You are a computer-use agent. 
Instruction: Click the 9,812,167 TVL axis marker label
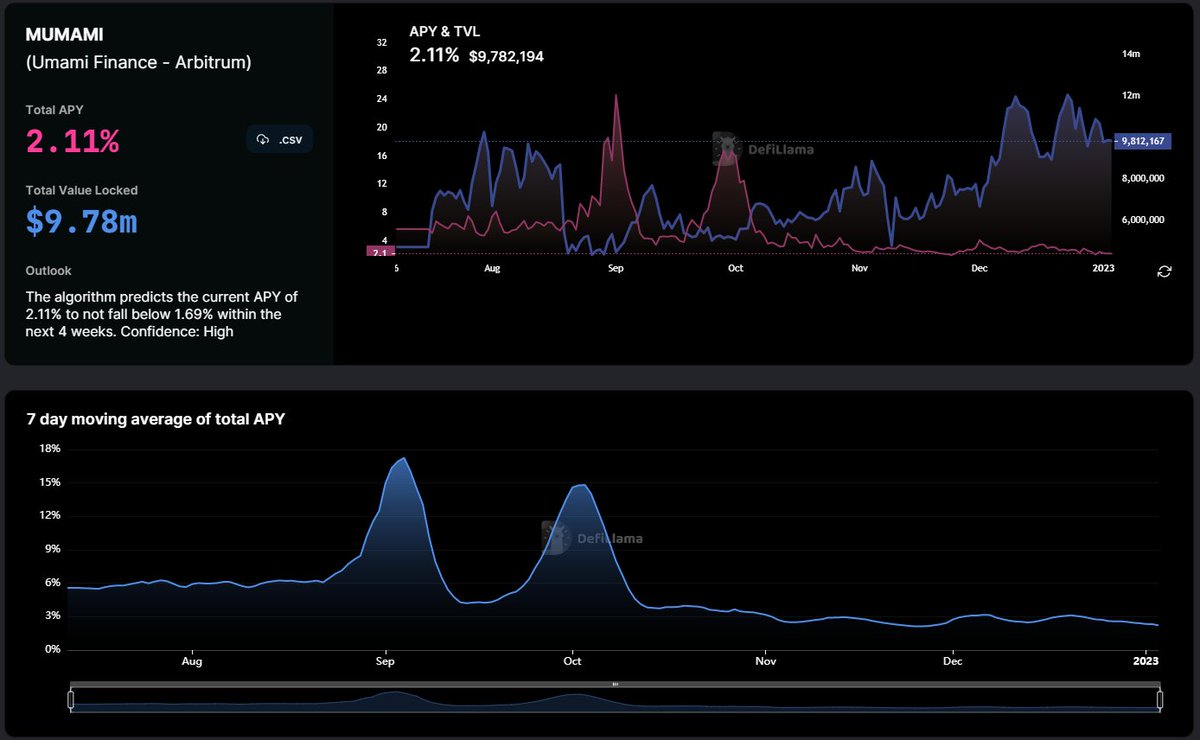1142,141
